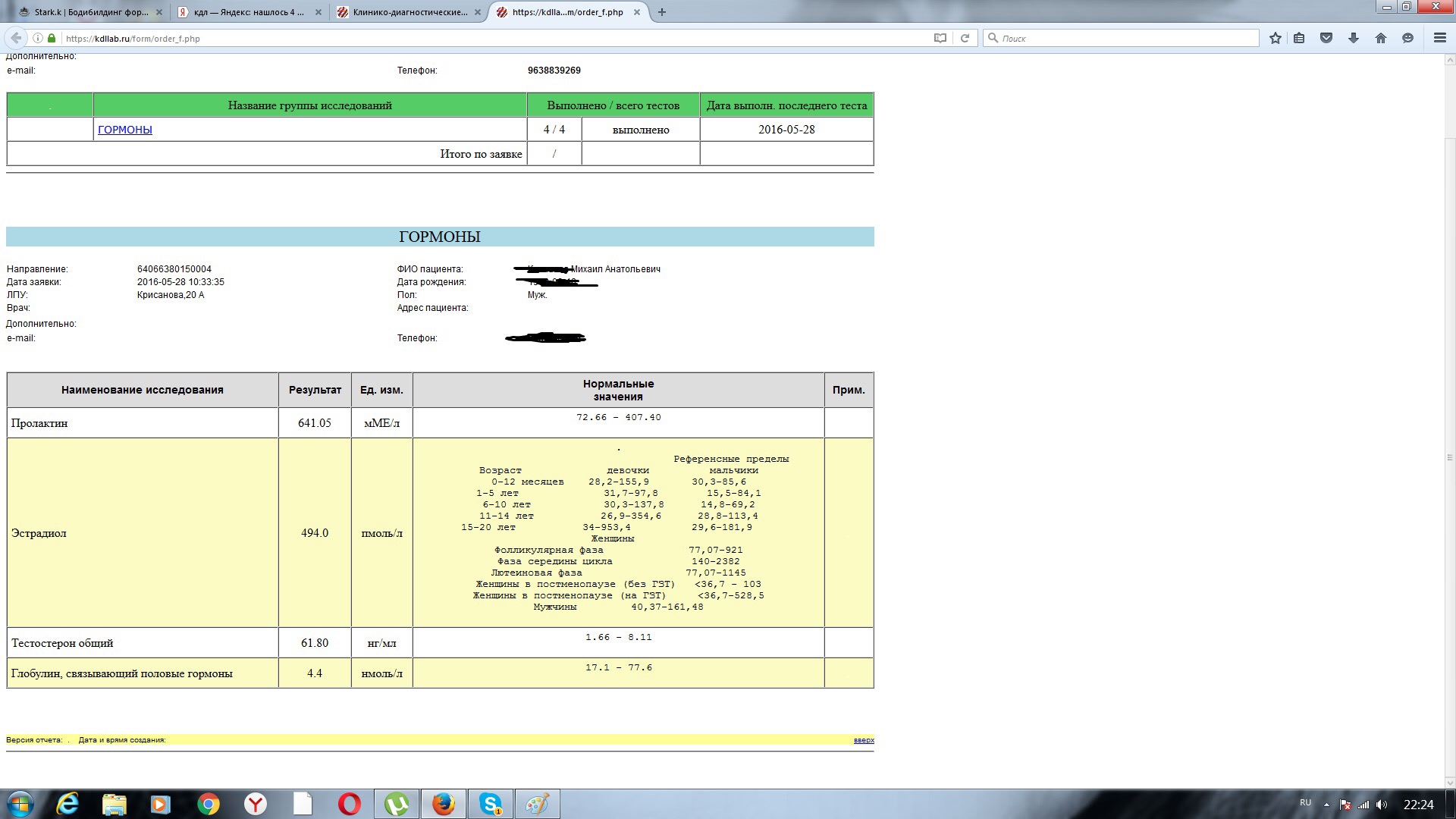Open the downloads arrow icon
Screen dimensions: 1456x819
1354,38
